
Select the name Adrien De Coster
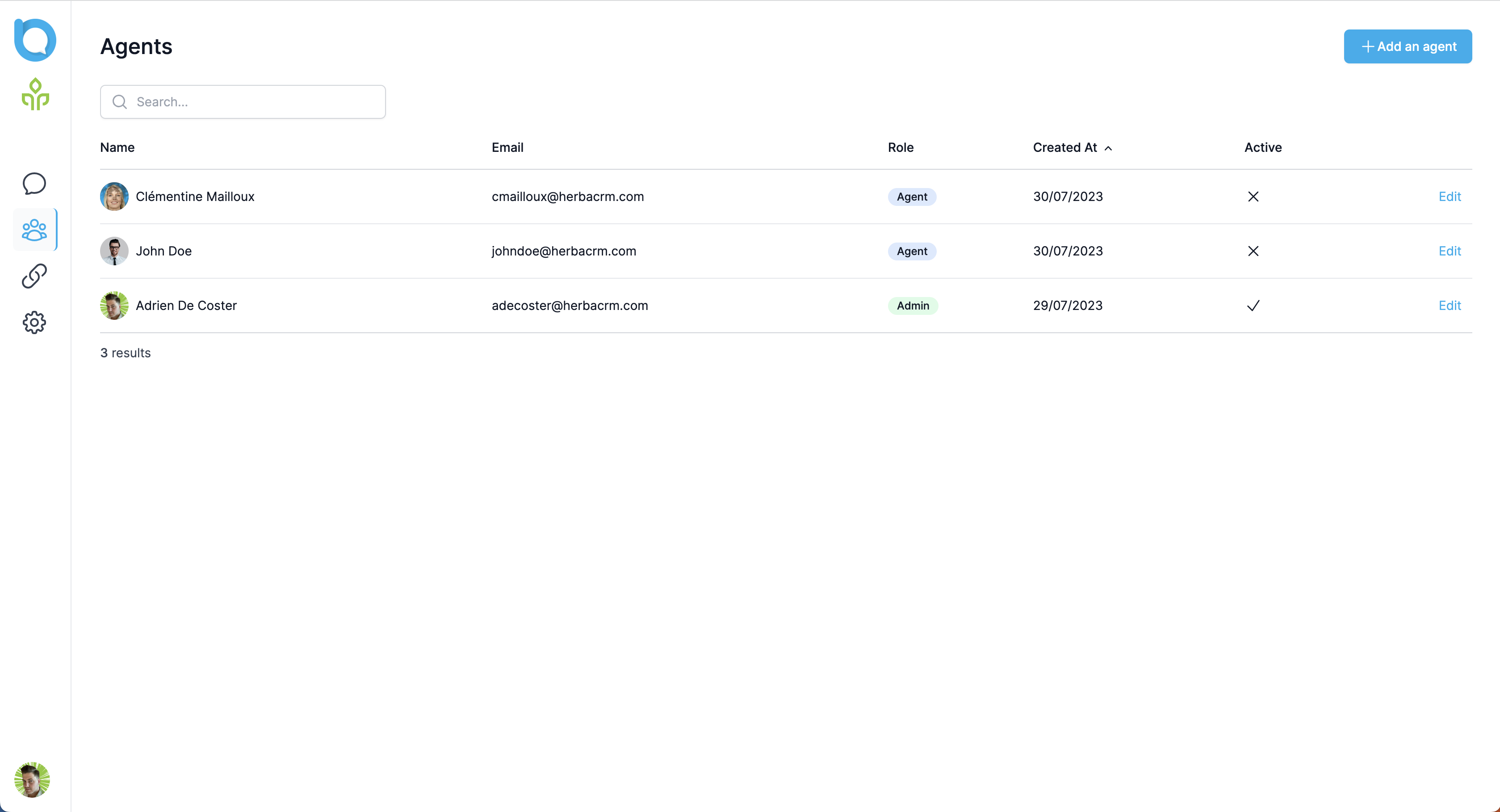(186, 306)
